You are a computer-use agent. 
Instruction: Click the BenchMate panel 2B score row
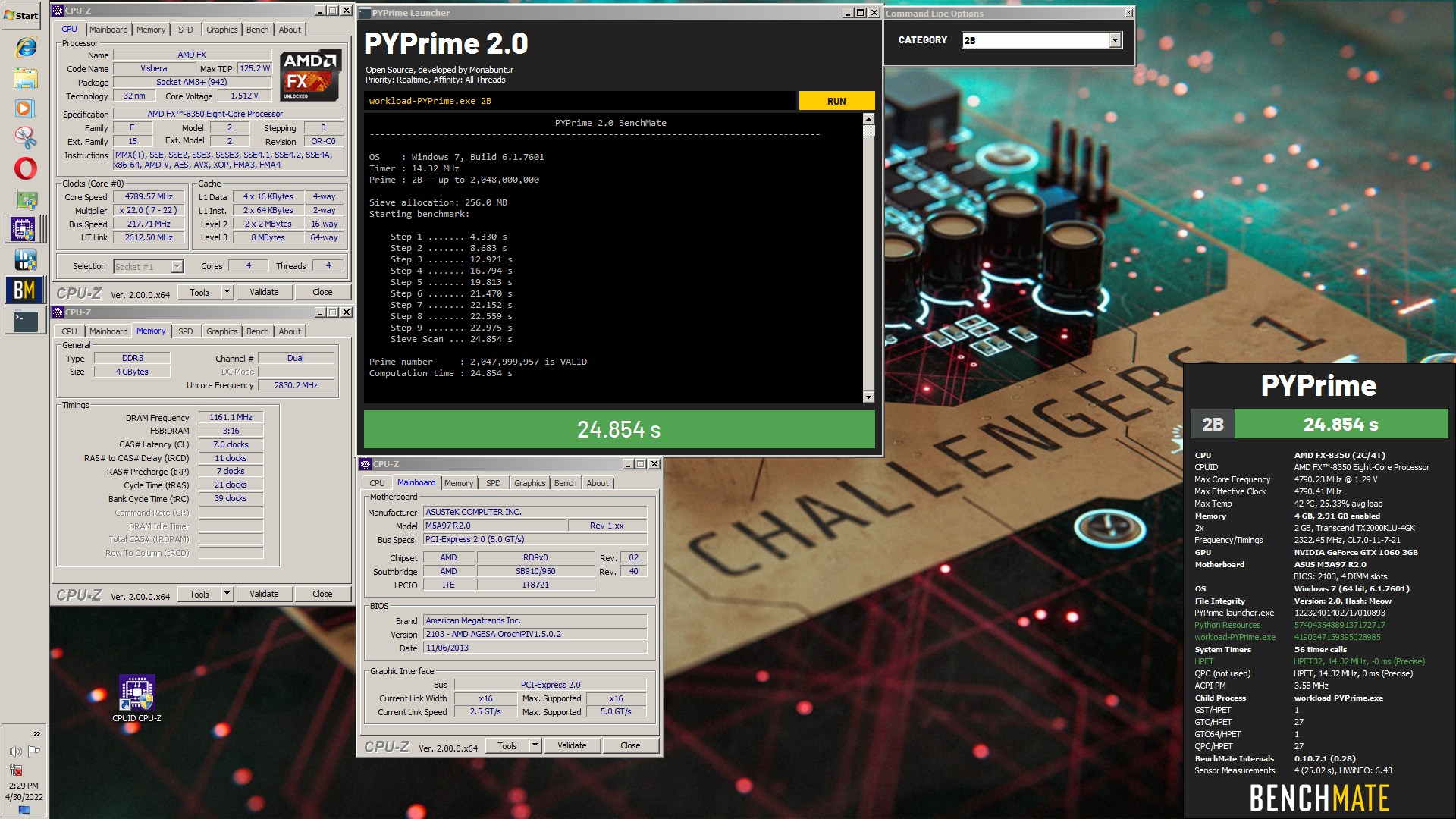pos(1319,424)
